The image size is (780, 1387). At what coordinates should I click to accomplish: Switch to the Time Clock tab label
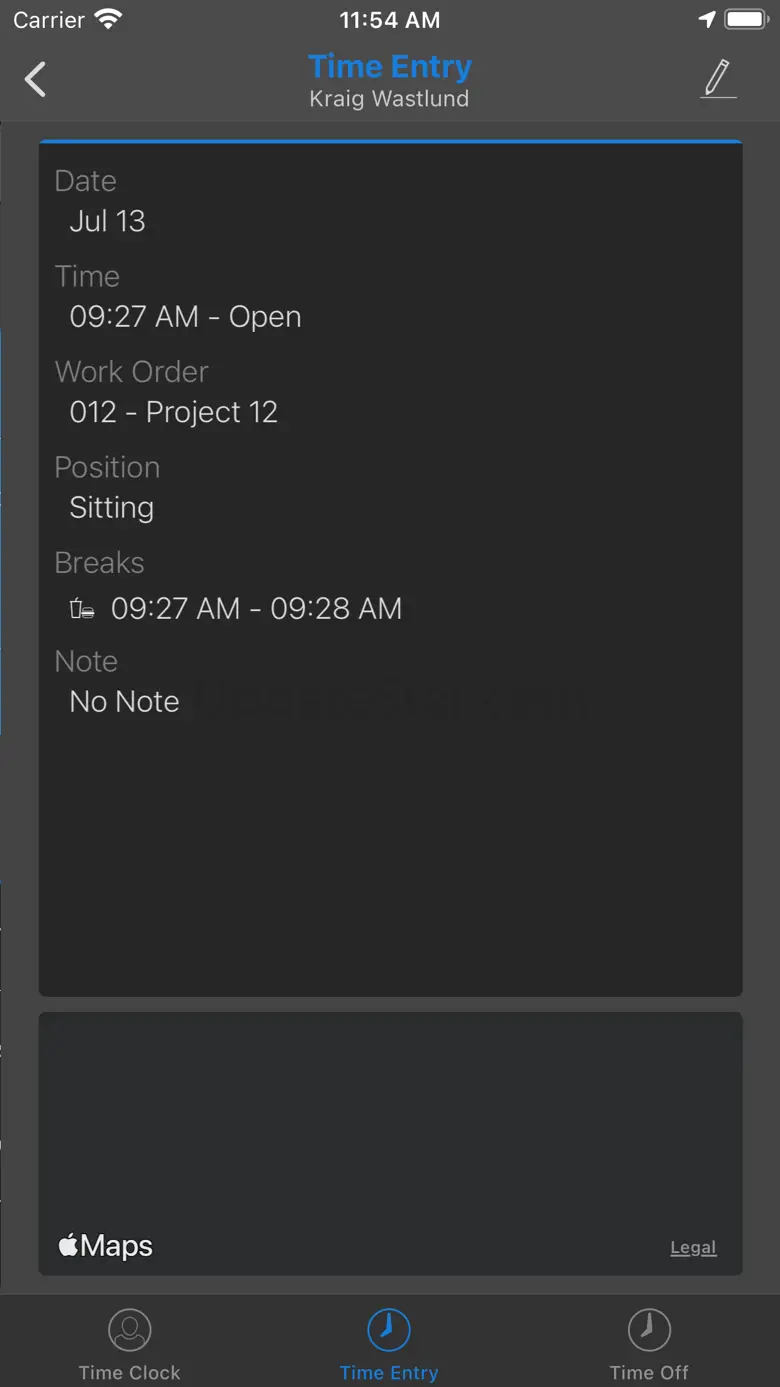pyautogui.click(x=130, y=1373)
